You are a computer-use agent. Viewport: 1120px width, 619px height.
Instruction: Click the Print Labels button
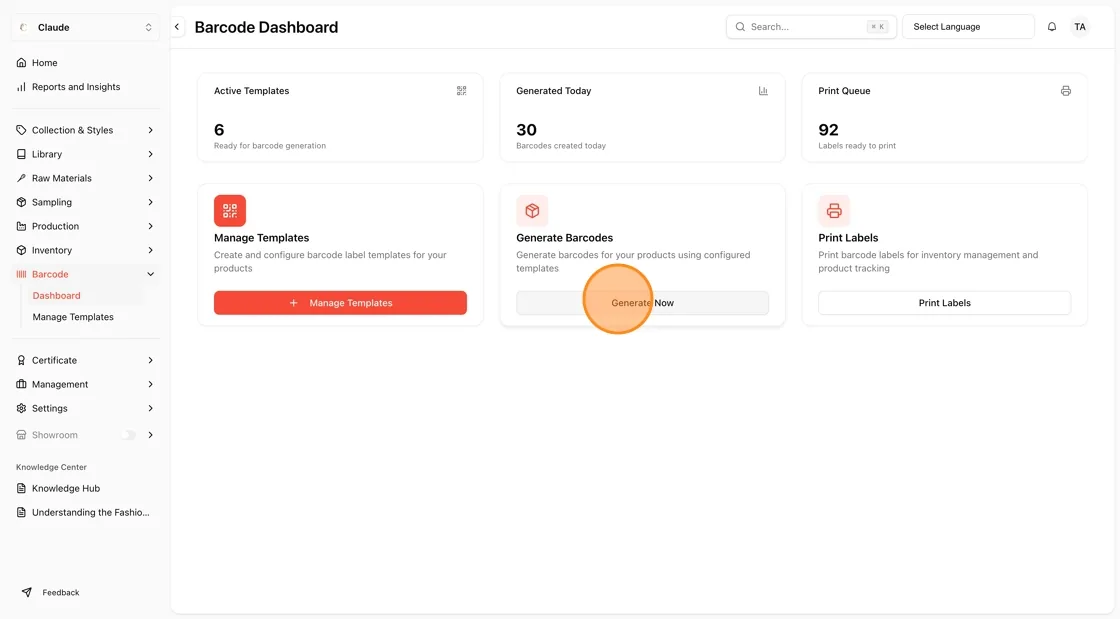tap(944, 303)
